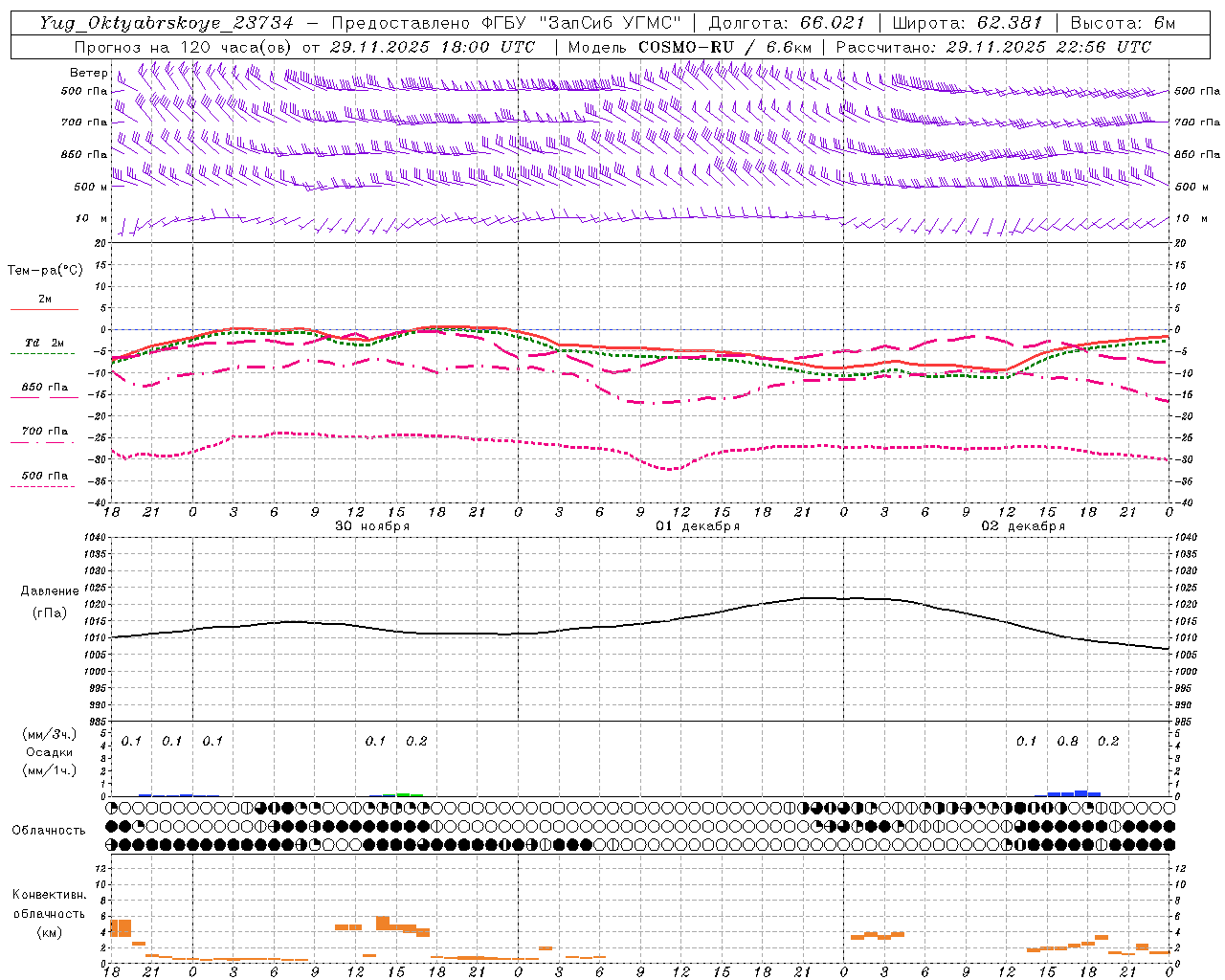1225x980 pixels.
Task: Click the 30 ноября date label
Action: 372,526
